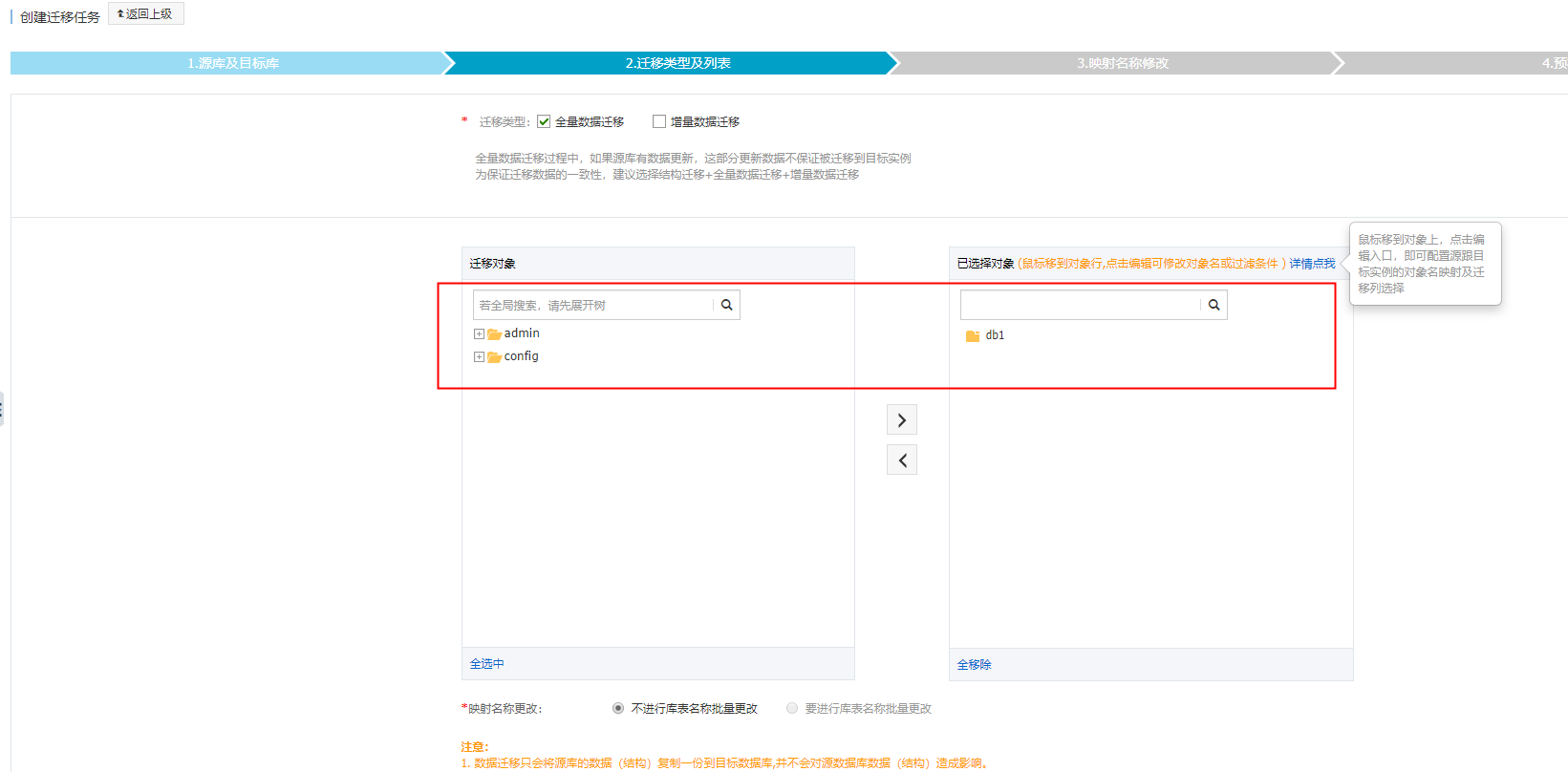Click the config folder icon
Viewport: 1568px width, 772px height.
point(494,357)
